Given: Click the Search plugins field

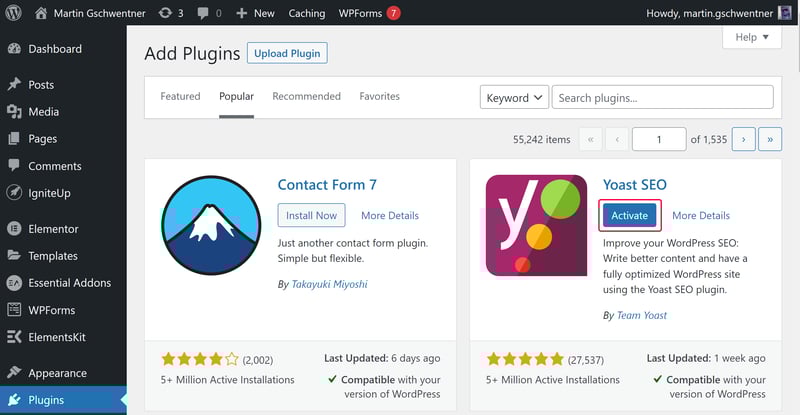Looking at the screenshot, I should point(662,97).
